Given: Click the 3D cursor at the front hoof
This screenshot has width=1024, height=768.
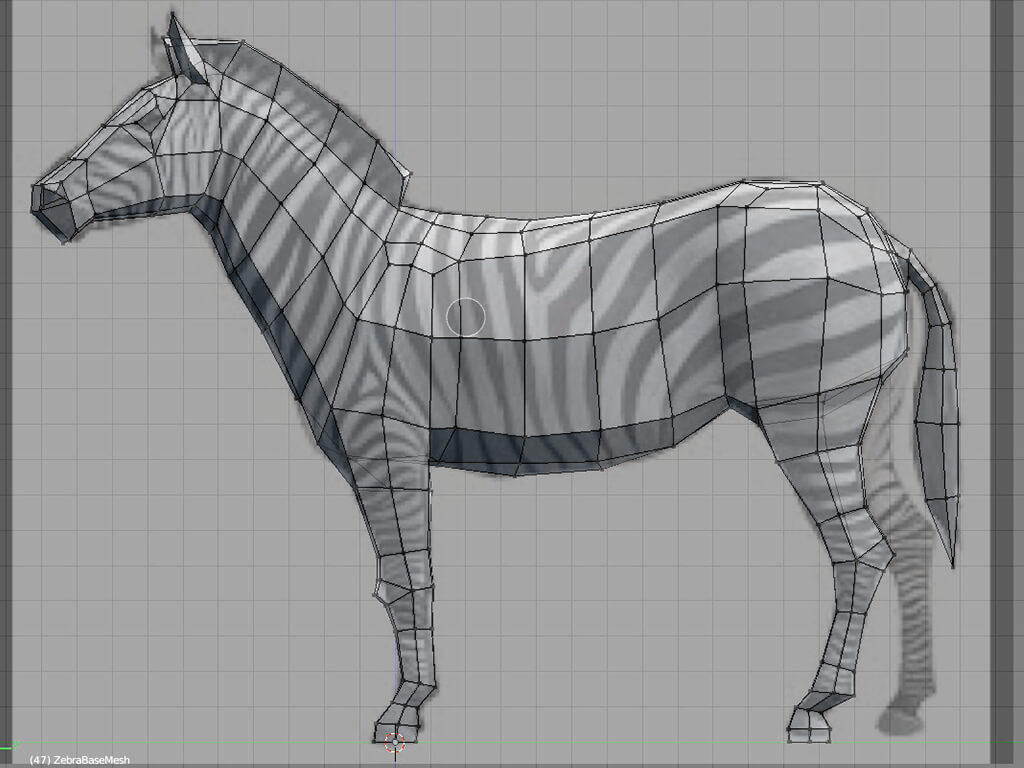Looking at the screenshot, I should tap(394, 741).
